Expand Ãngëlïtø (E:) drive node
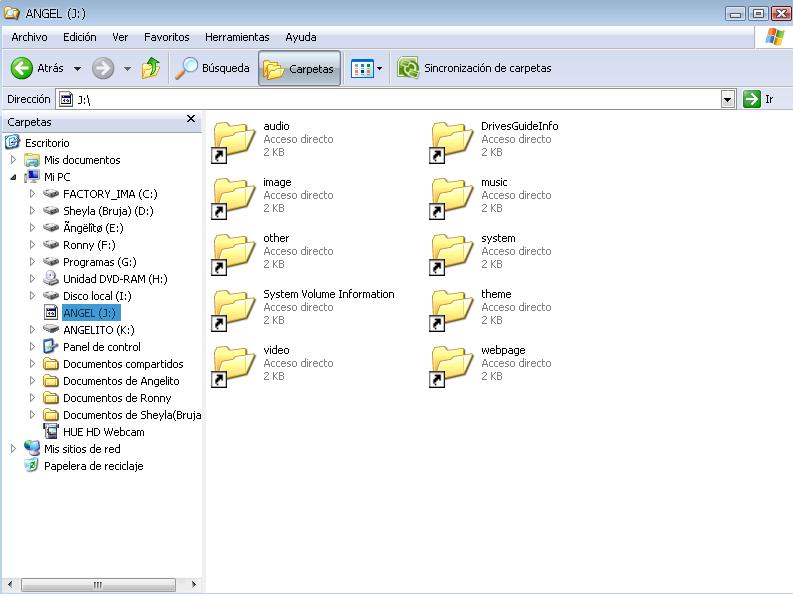This screenshot has width=793, height=594. 32,228
